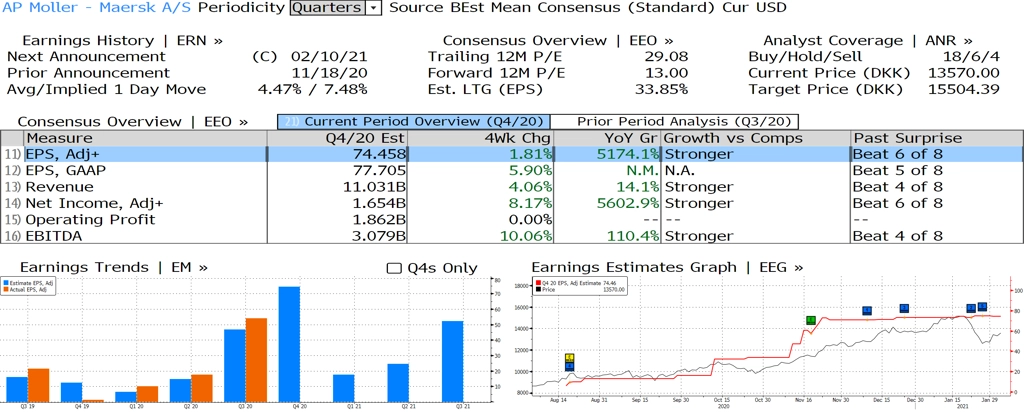Click Avg/Implied 1 Day Move 4.47% / 7.48%
Viewport: 1024px width, 413px height.
click(313, 90)
